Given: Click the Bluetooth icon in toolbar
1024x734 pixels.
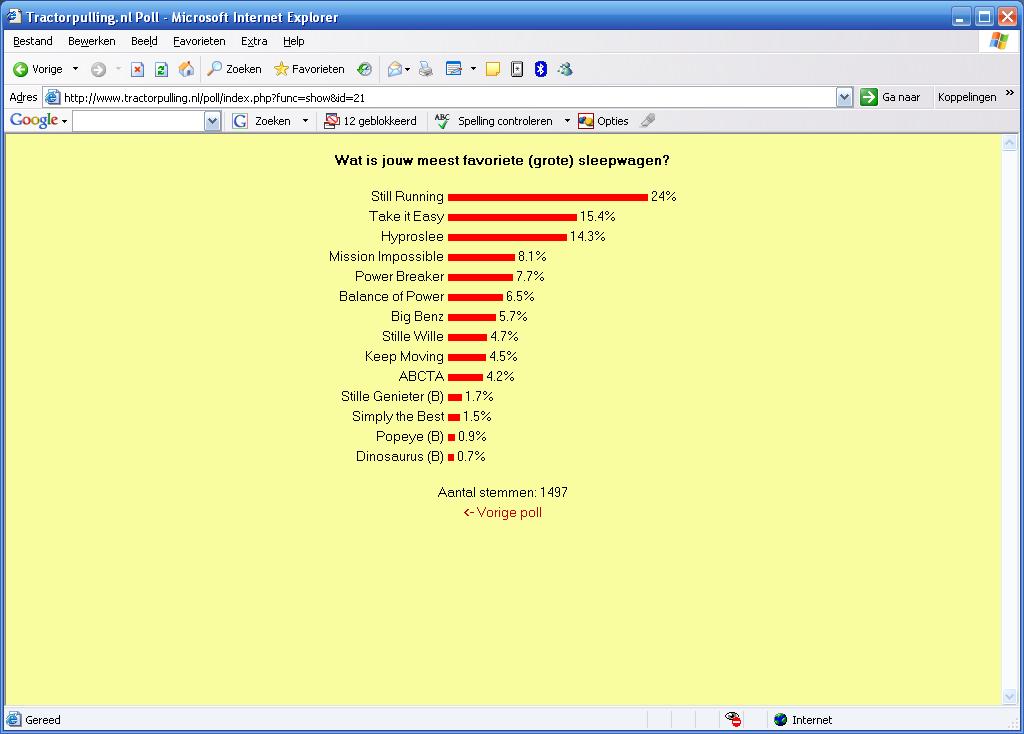Looking at the screenshot, I should tap(541, 69).
